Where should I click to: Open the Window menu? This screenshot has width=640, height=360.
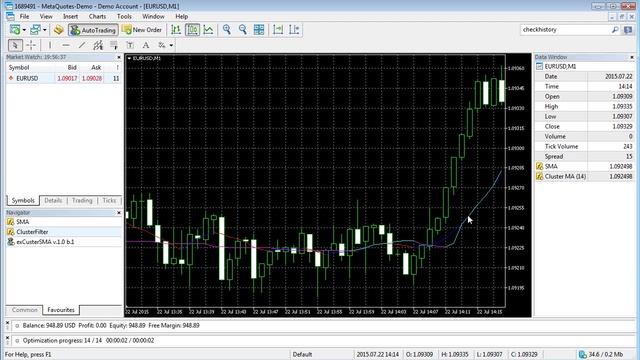click(x=153, y=16)
